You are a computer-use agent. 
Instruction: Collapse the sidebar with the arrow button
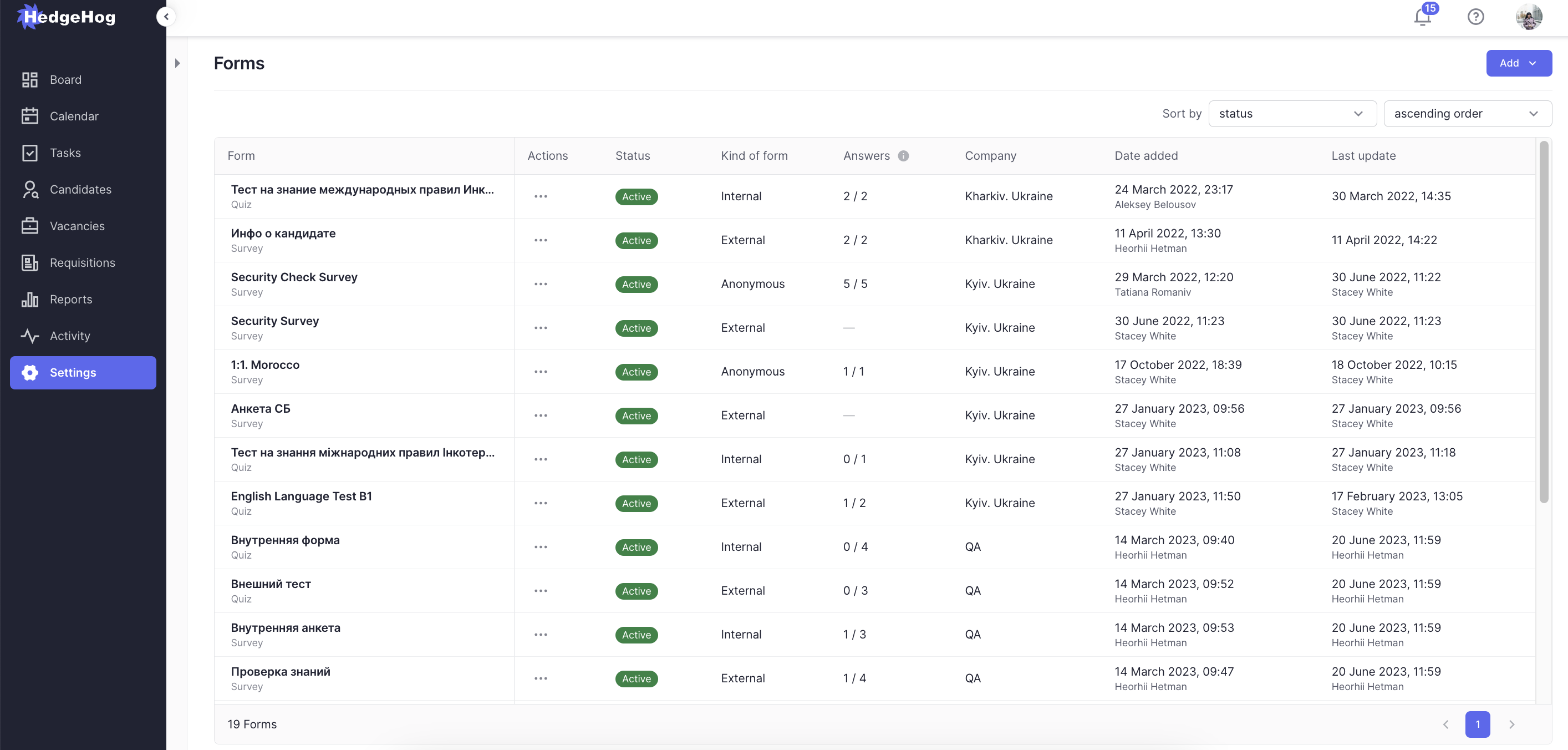166,17
